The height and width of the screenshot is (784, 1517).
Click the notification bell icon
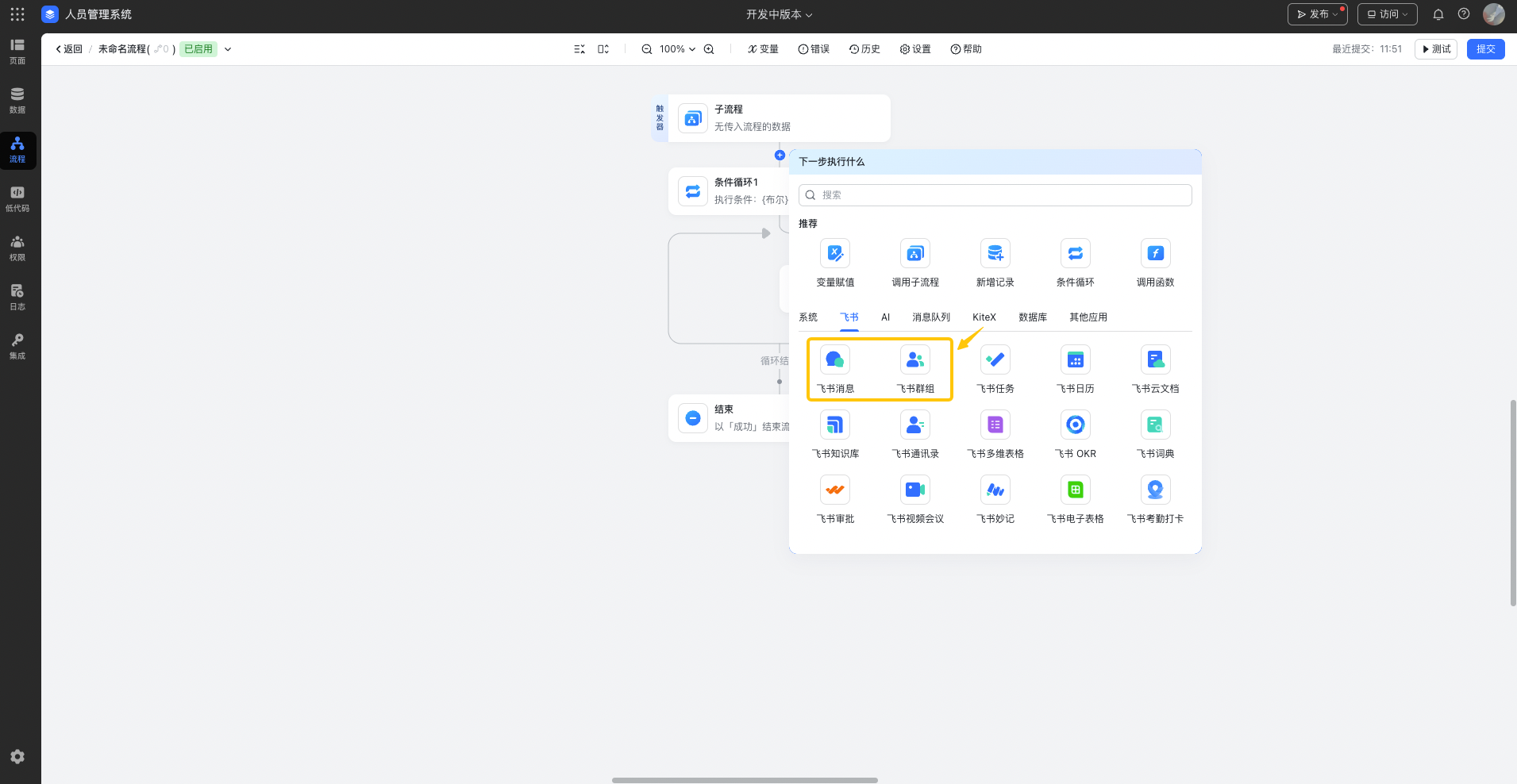(1438, 14)
